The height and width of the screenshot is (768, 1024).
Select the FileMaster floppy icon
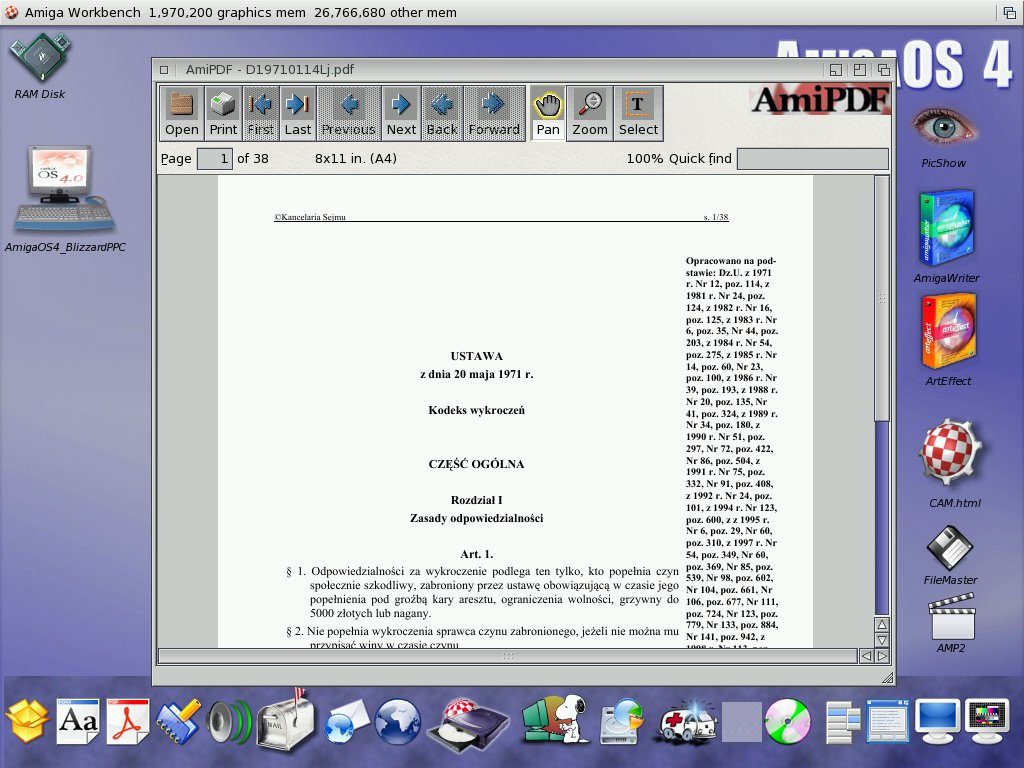tap(950, 555)
